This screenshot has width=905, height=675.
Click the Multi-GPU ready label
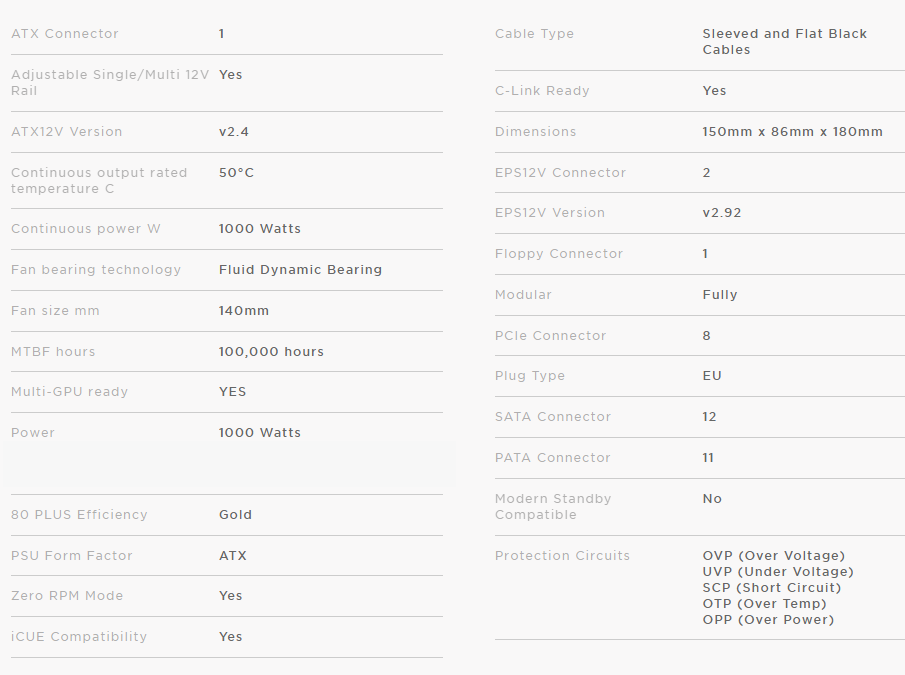[x=70, y=392]
